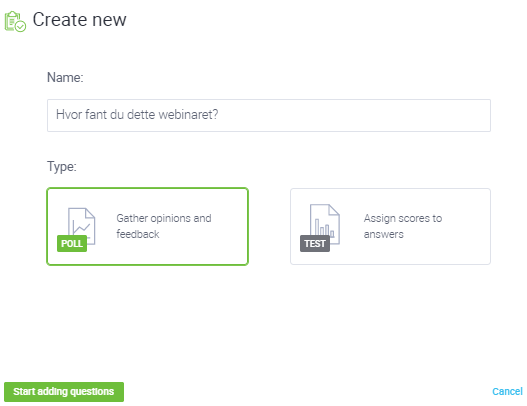Click the "Create new" heading
Image resolution: width=527 pixels, height=406 pixels.
click(x=80, y=20)
